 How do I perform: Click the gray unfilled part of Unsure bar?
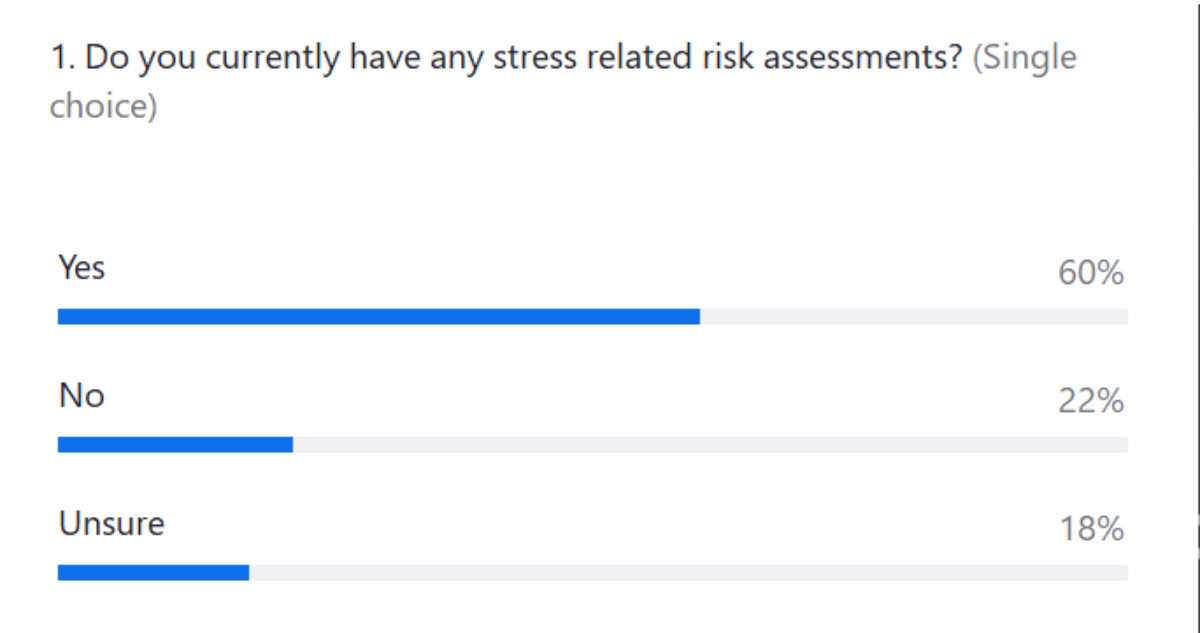(x=688, y=573)
